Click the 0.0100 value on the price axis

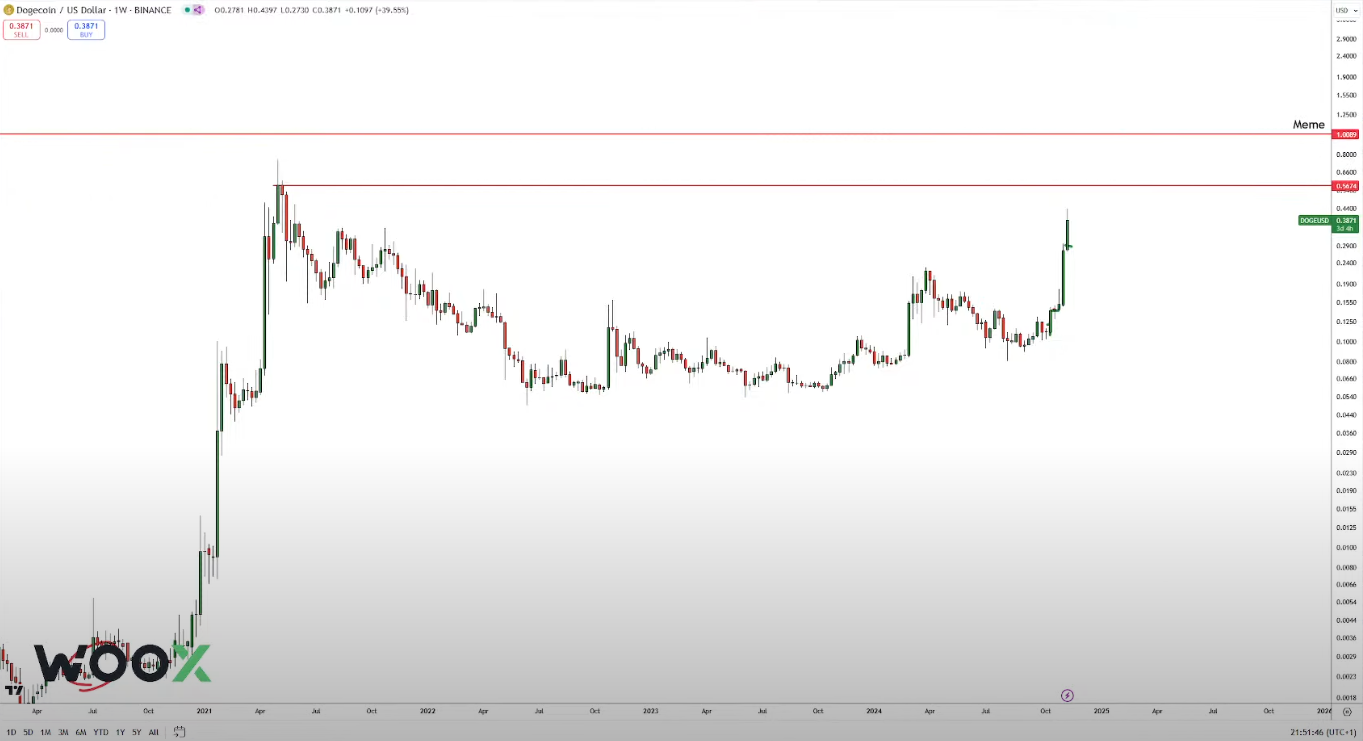tap(1346, 547)
